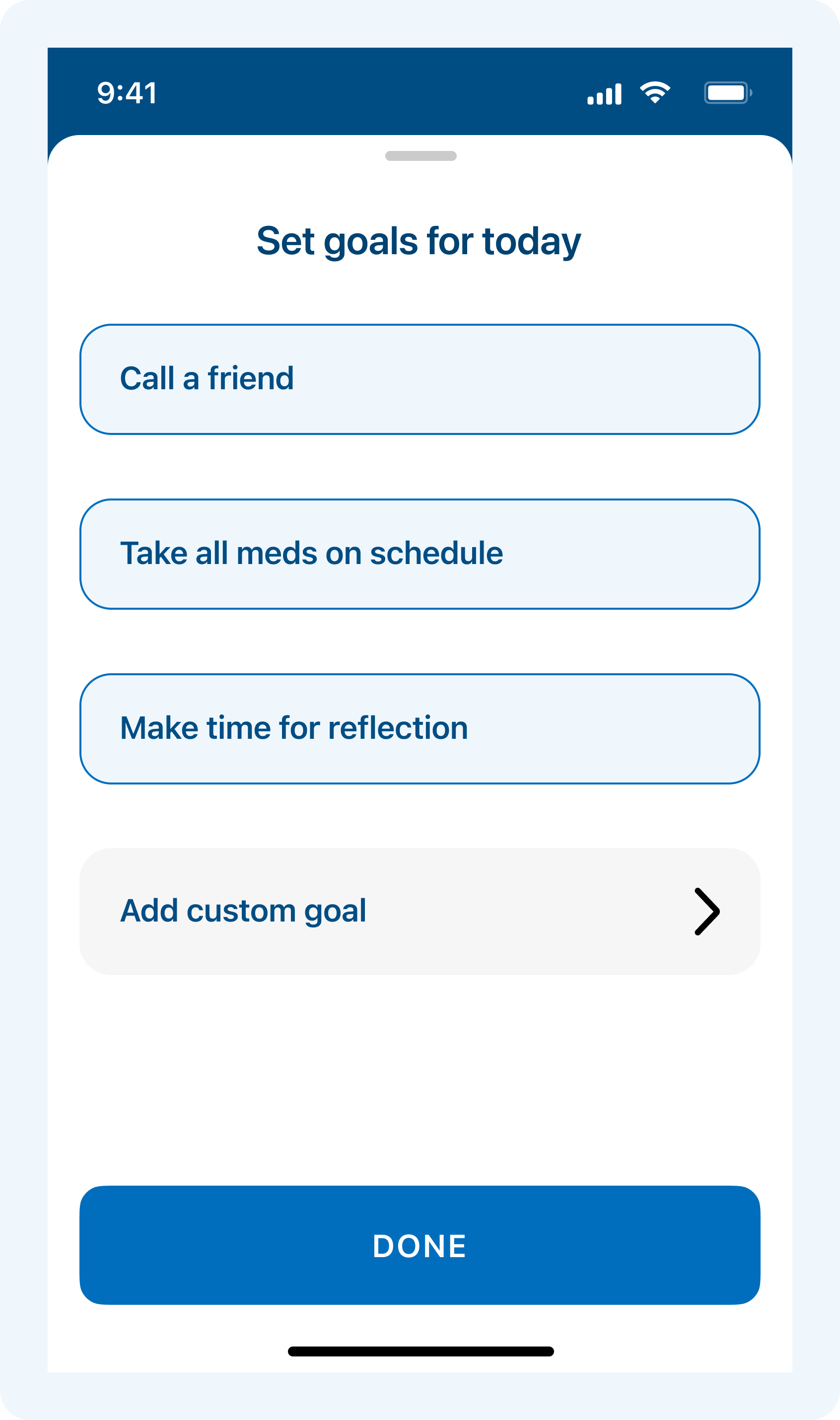Screen dimensions: 840x1420
Task: Tap the gray sheet drag handle
Action: click(420, 155)
